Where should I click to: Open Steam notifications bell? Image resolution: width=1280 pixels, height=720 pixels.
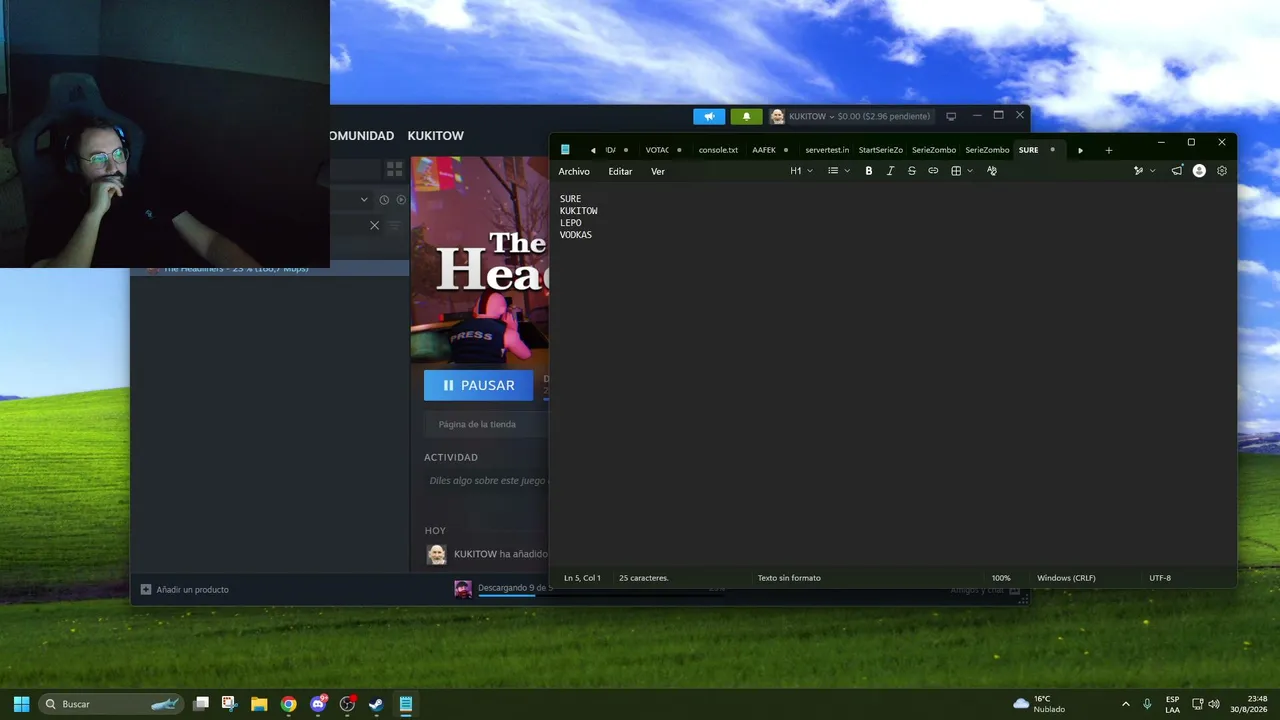[x=746, y=116]
